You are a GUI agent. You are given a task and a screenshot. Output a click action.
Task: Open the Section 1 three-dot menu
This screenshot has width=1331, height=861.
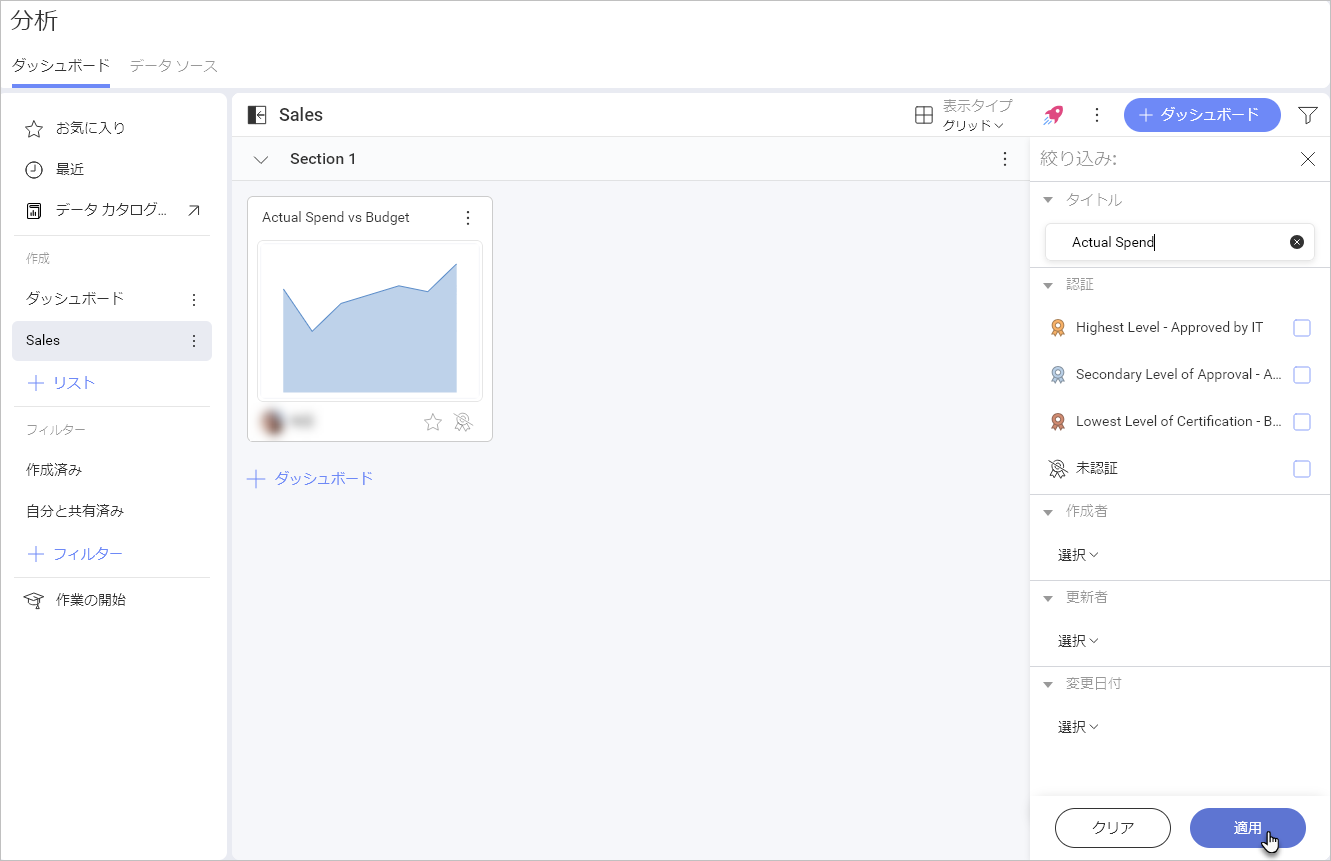click(1005, 159)
